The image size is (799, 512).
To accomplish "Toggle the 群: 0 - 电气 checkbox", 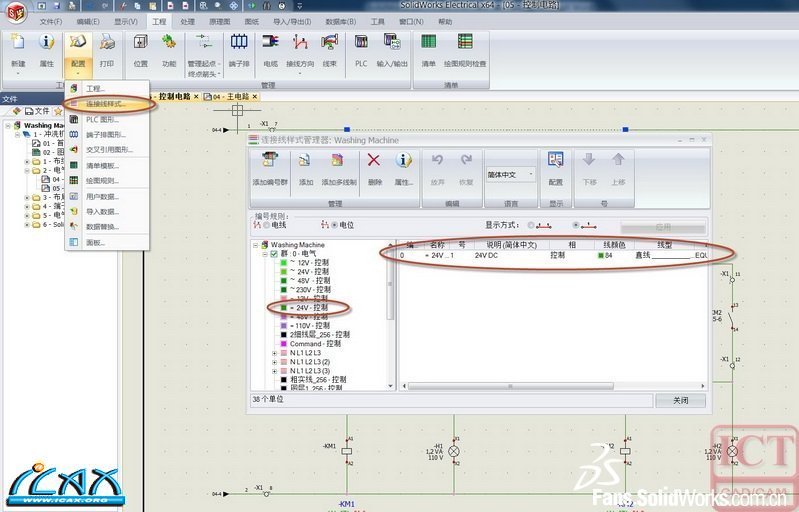I will 273,254.
